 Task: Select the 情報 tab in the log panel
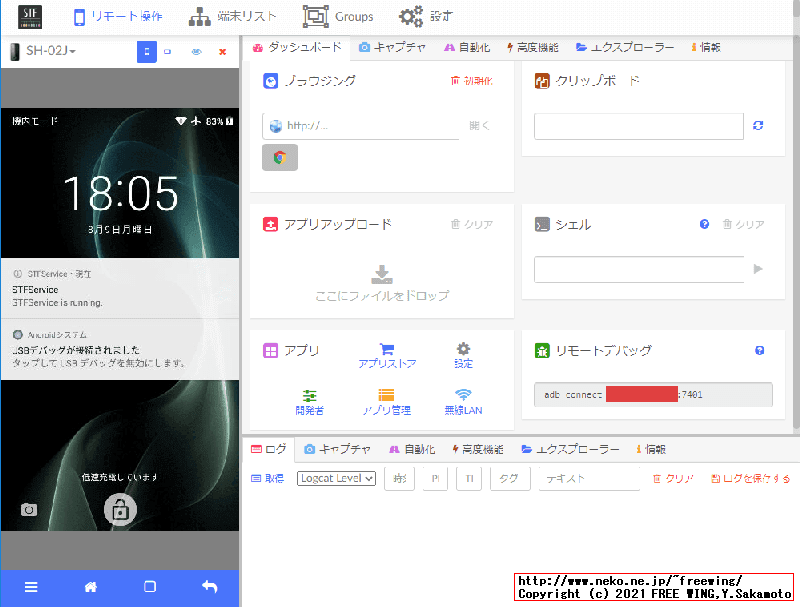point(650,448)
